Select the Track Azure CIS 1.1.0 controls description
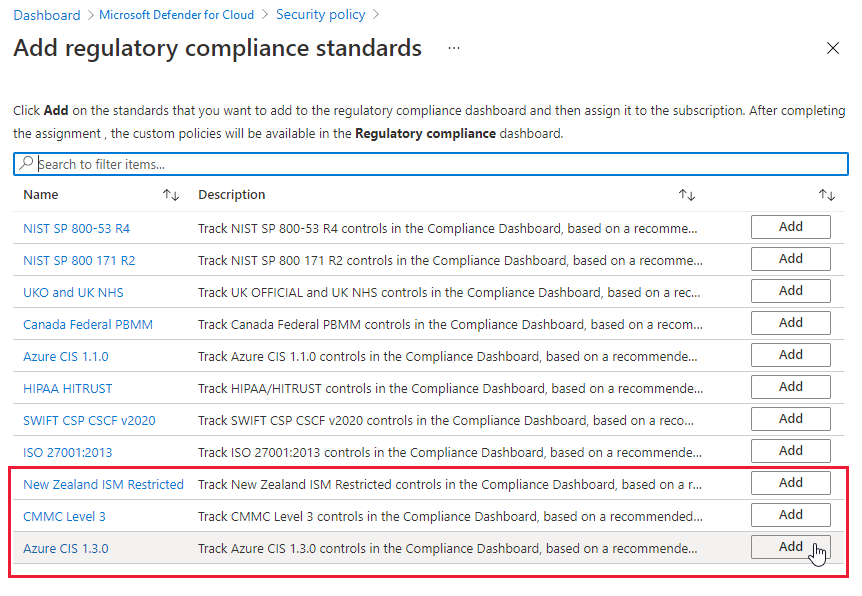The width and height of the screenshot is (862, 596). click(x=447, y=357)
